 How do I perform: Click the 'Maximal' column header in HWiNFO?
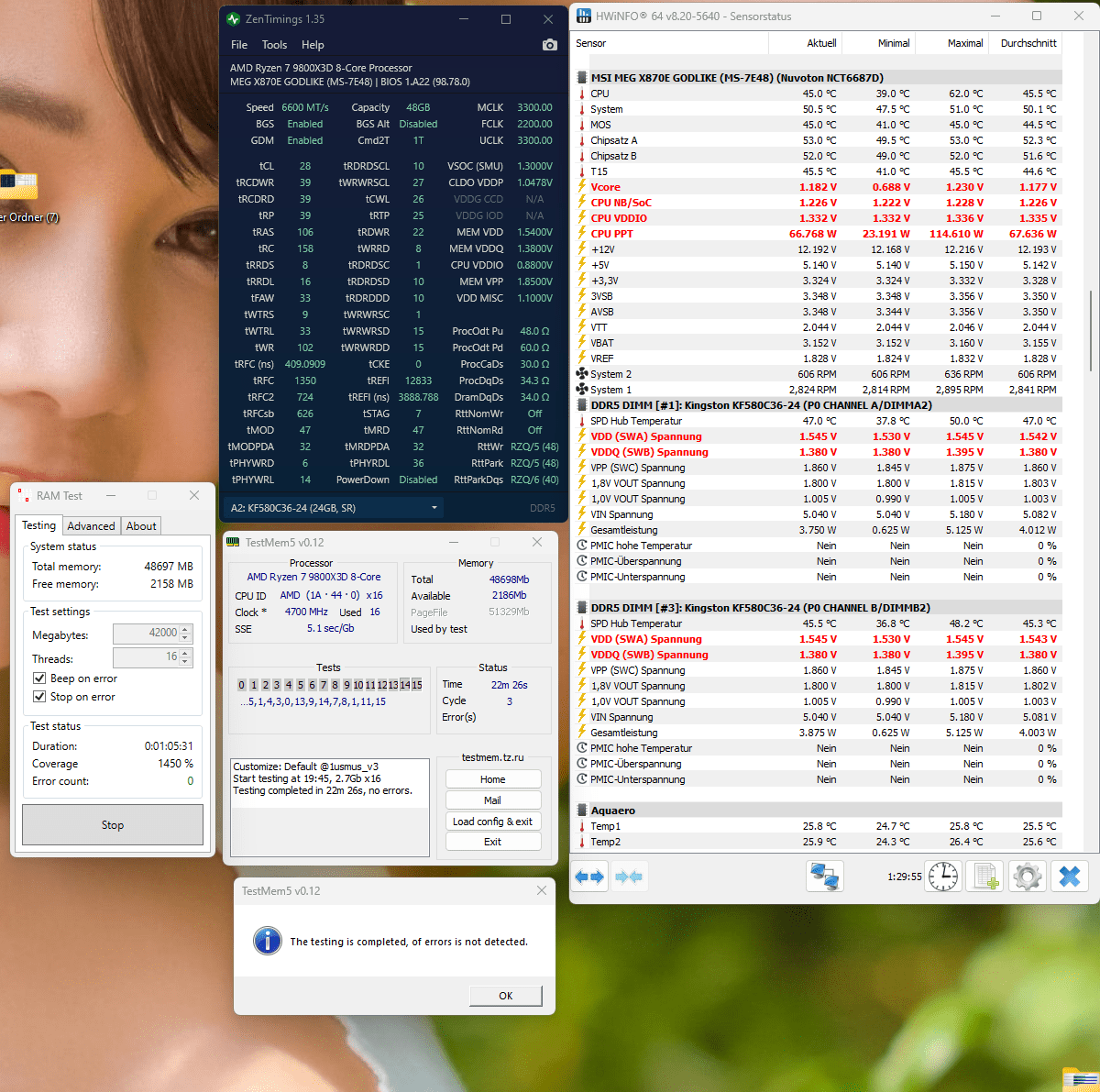click(951, 43)
